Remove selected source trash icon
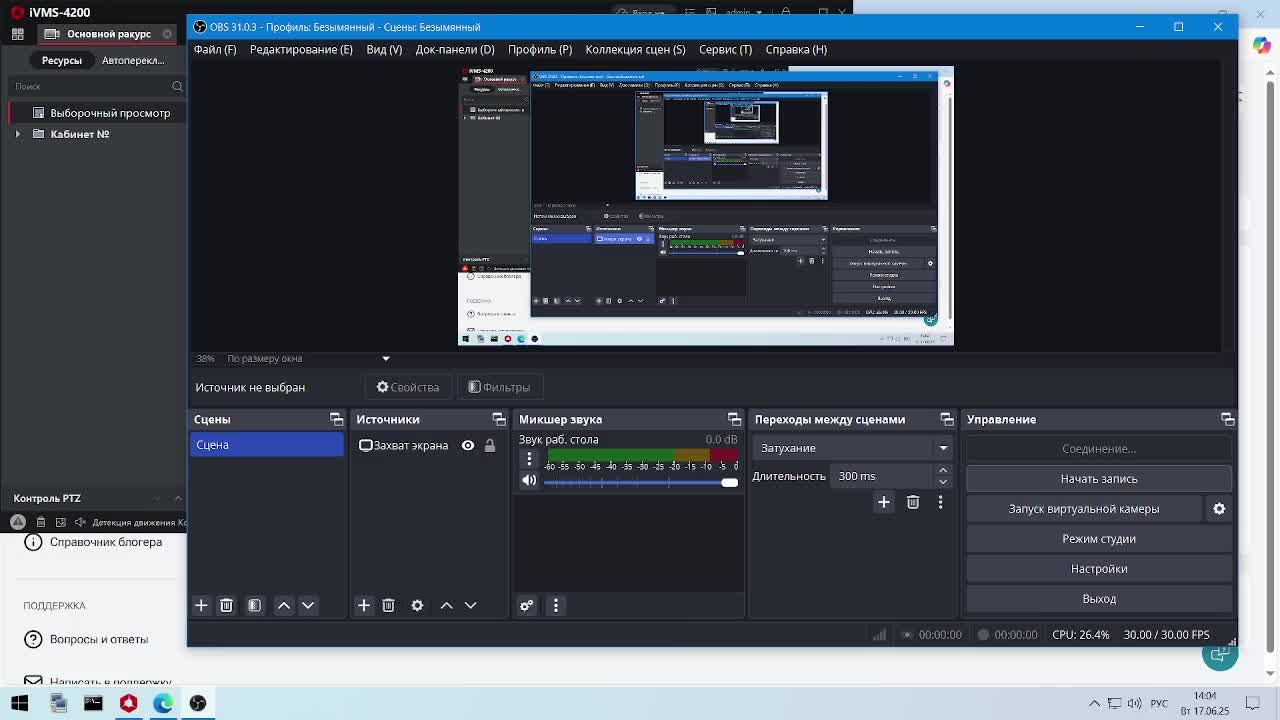The image size is (1280, 720). coord(388,605)
